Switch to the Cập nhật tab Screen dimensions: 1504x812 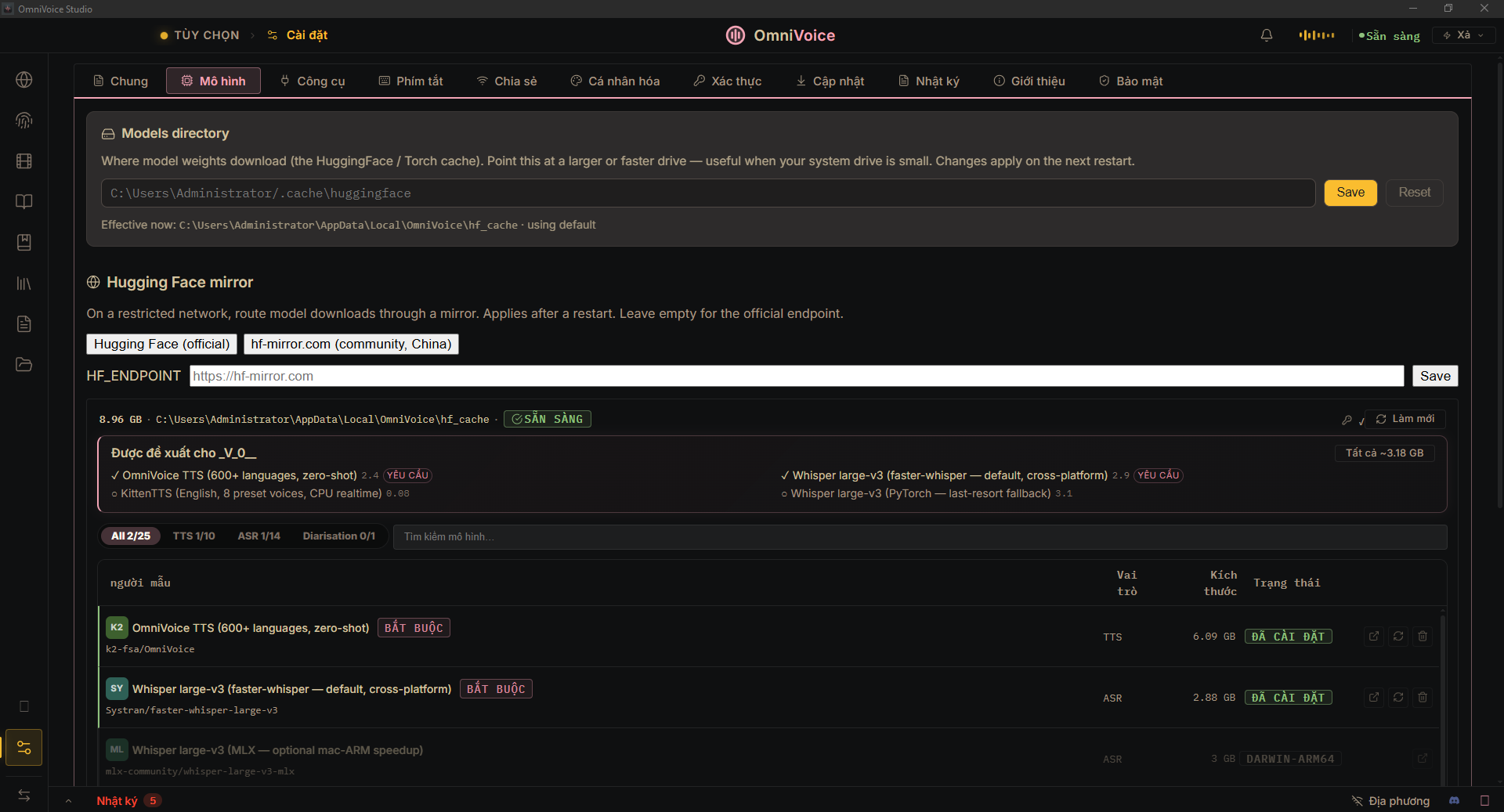pyautogui.click(x=830, y=81)
